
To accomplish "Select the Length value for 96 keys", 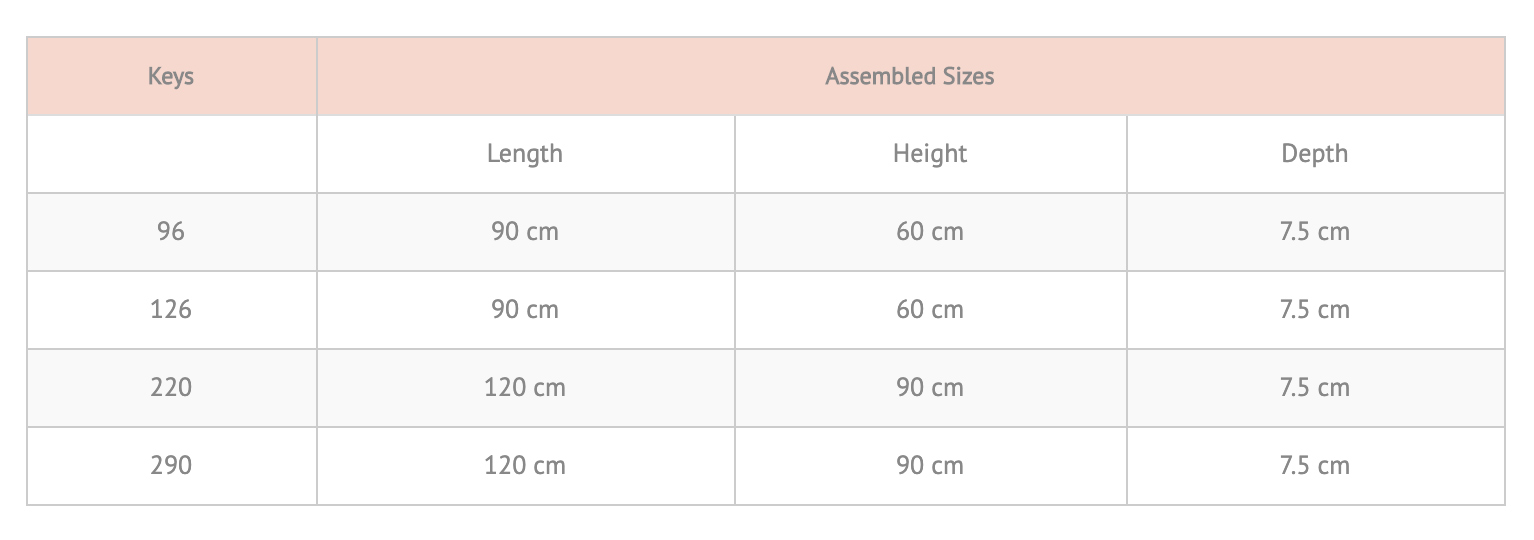I will coord(525,232).
